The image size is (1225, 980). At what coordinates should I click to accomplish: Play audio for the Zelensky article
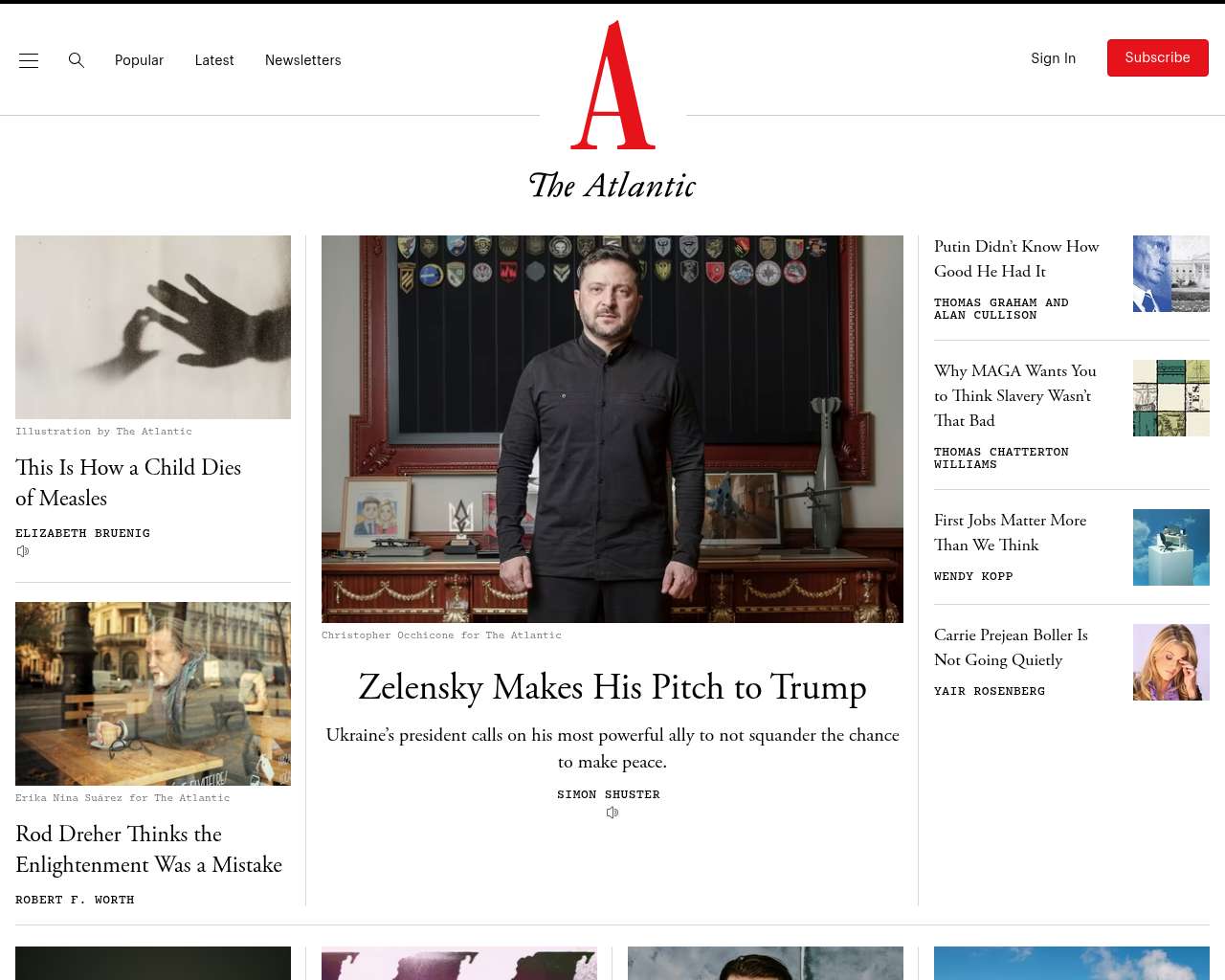612,813
